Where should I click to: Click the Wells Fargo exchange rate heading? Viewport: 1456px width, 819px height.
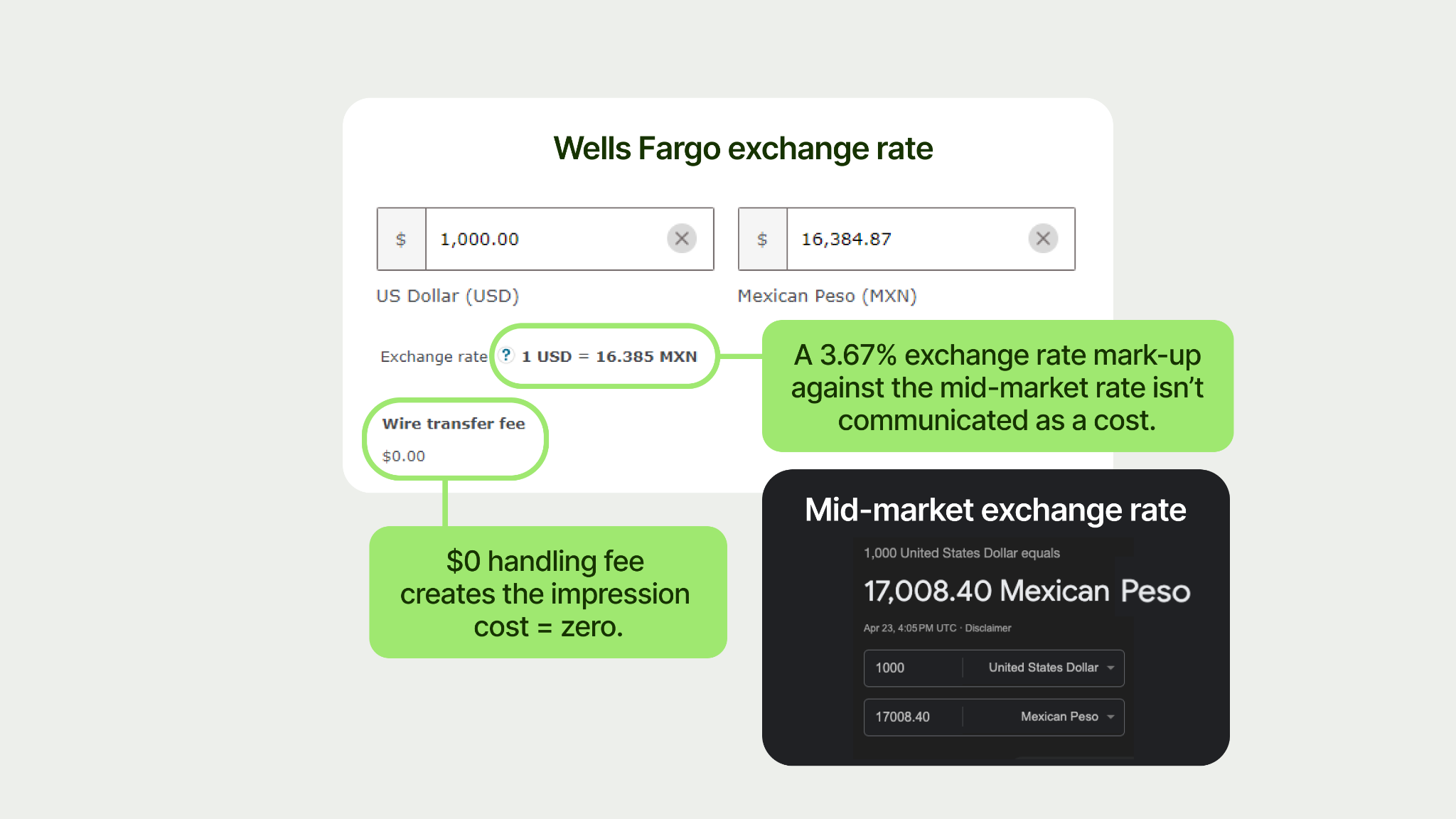click(x=743, y=149)
